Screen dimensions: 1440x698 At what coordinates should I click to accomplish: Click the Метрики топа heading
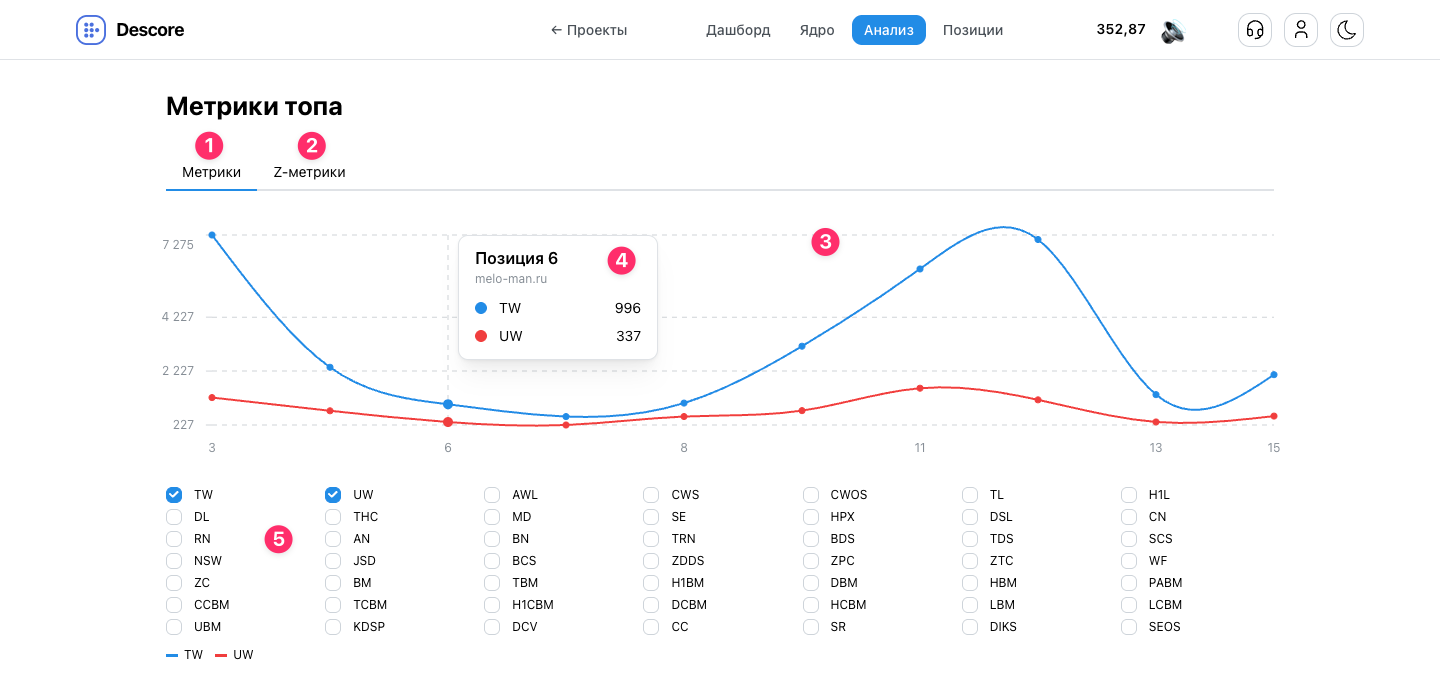tap(254, 106)
